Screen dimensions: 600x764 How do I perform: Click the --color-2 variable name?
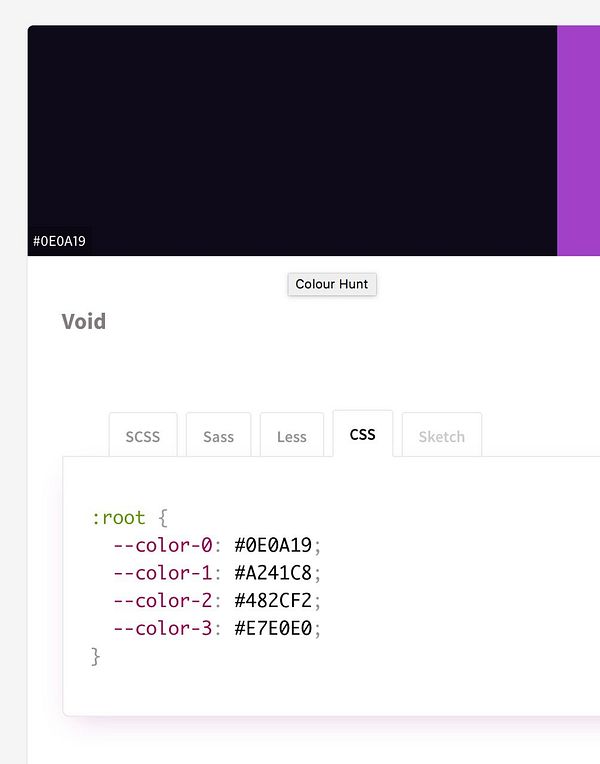pos(163,600)
